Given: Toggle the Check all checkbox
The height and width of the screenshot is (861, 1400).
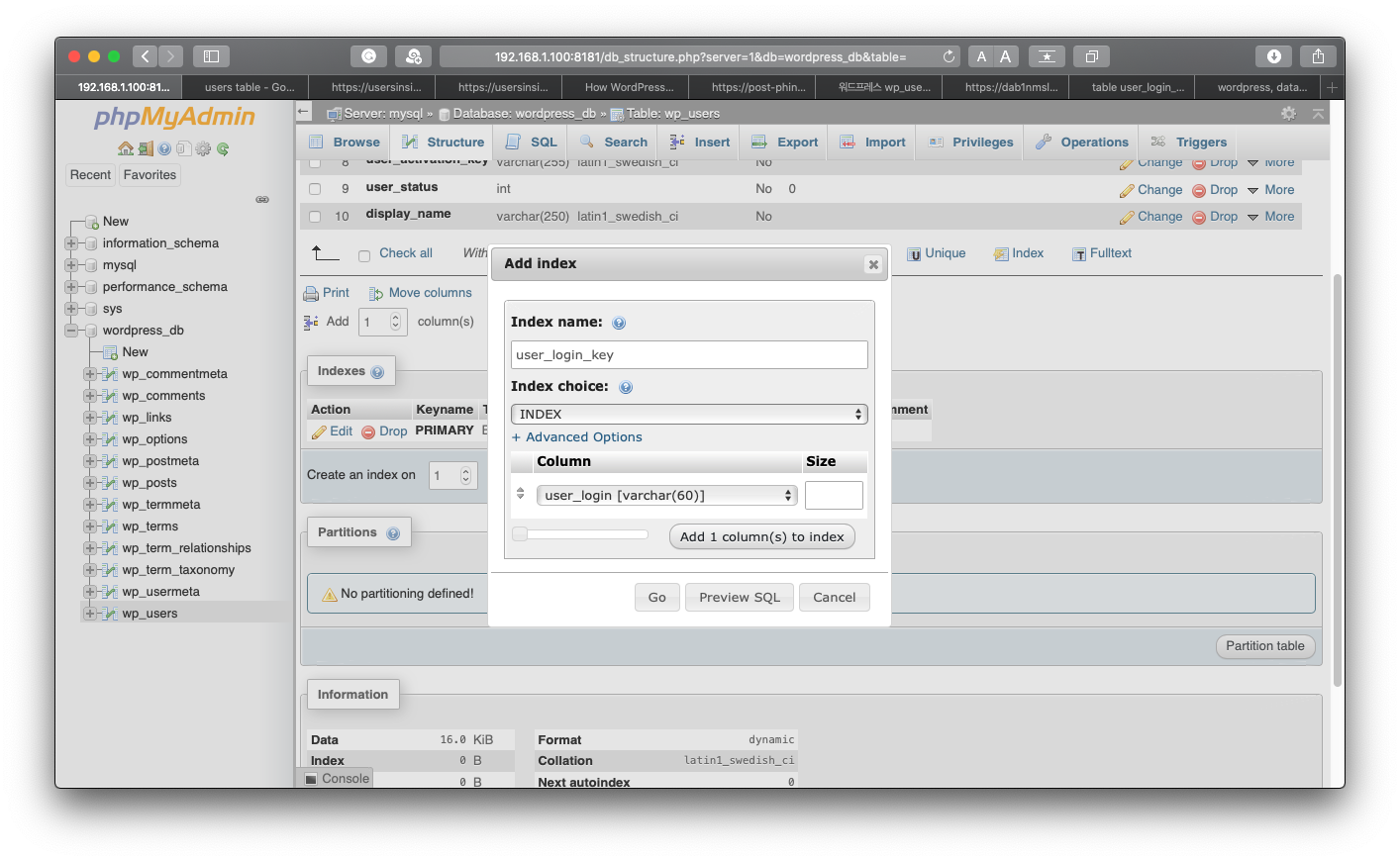Looking at the screenshot, I should pos(364,256).
